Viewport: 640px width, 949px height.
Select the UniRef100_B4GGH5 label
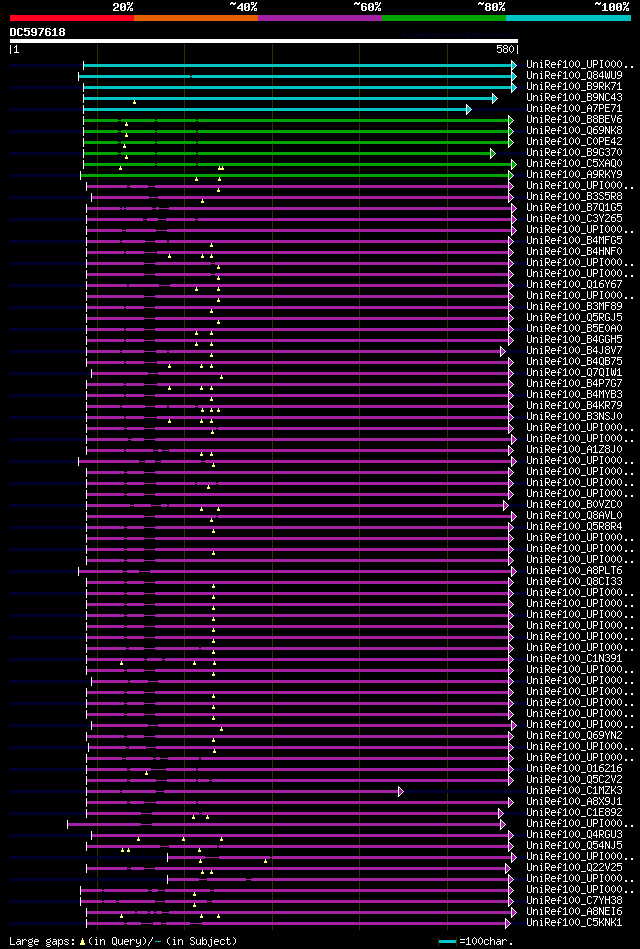coord(574,340)
